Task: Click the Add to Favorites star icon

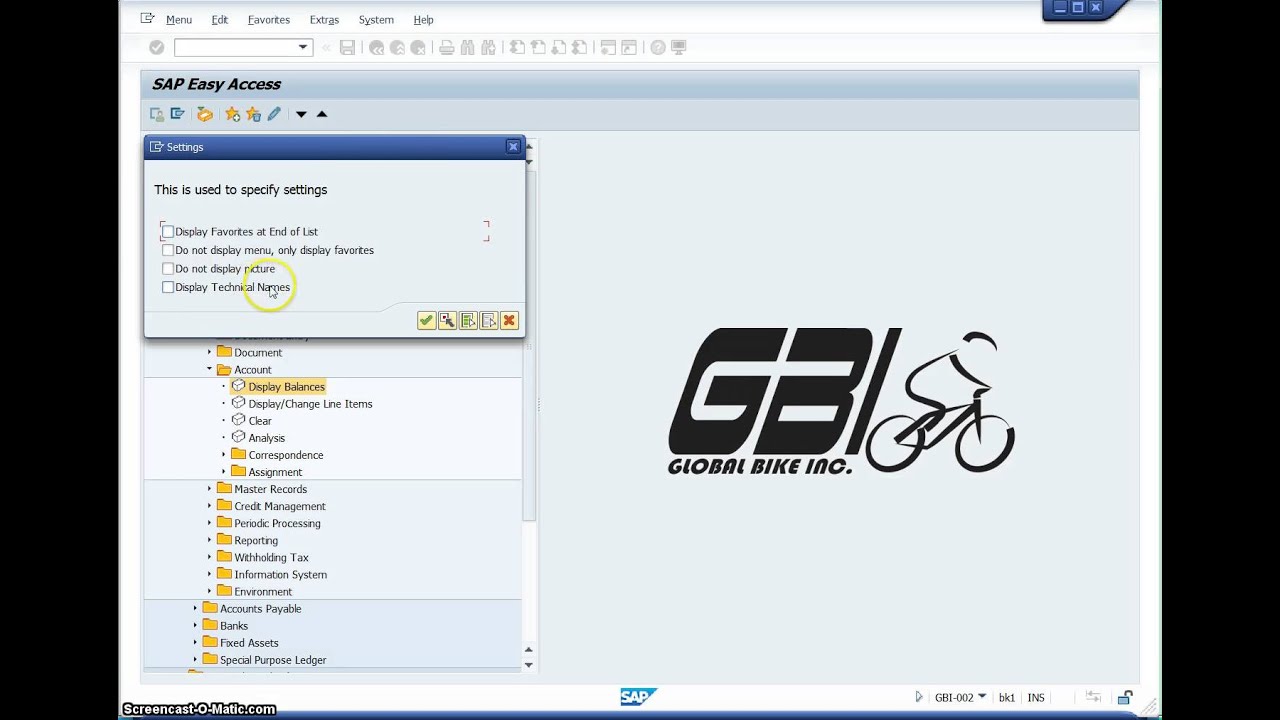Action: 232,114
